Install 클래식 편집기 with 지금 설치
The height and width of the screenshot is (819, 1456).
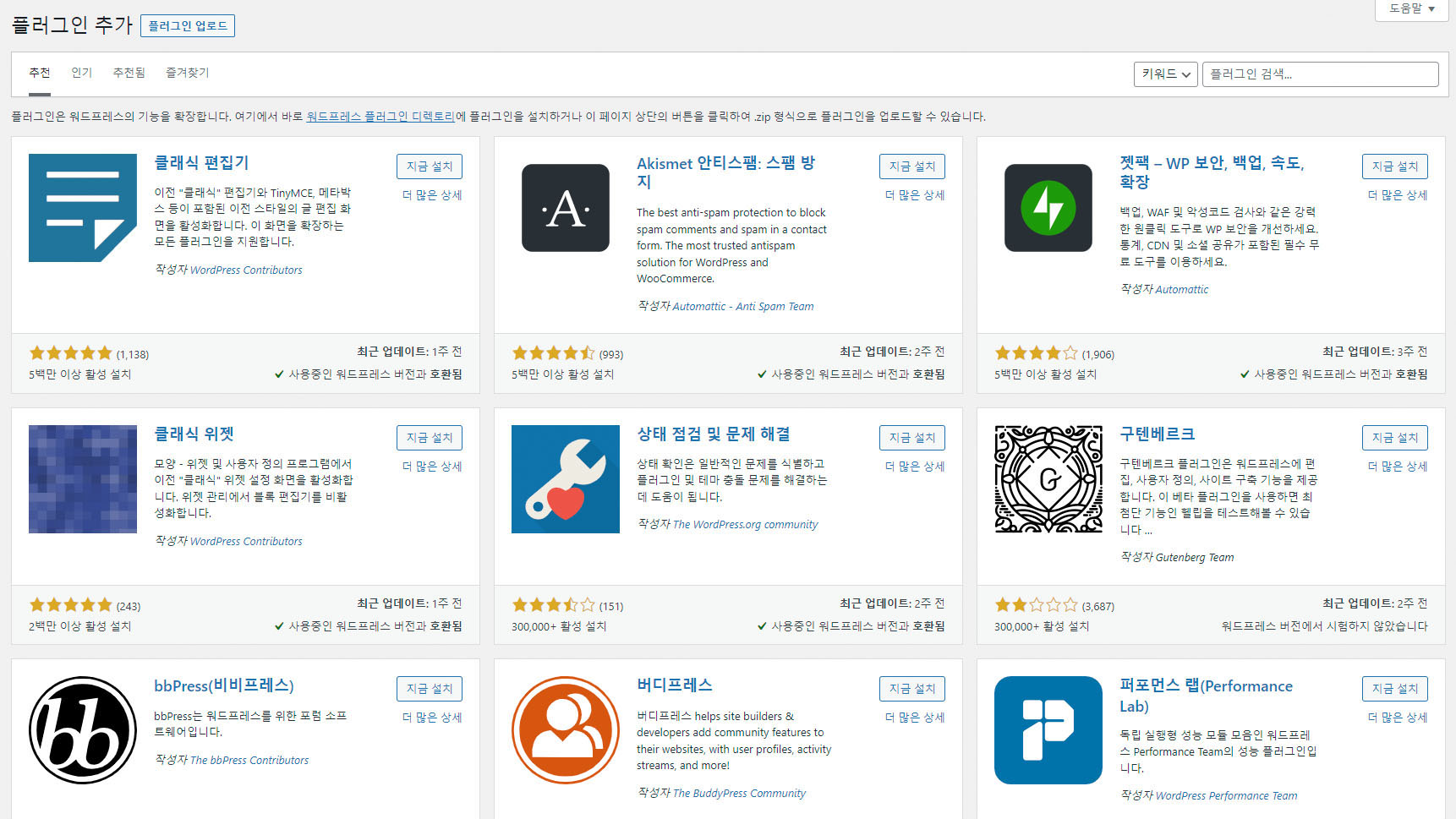[430, 167]
